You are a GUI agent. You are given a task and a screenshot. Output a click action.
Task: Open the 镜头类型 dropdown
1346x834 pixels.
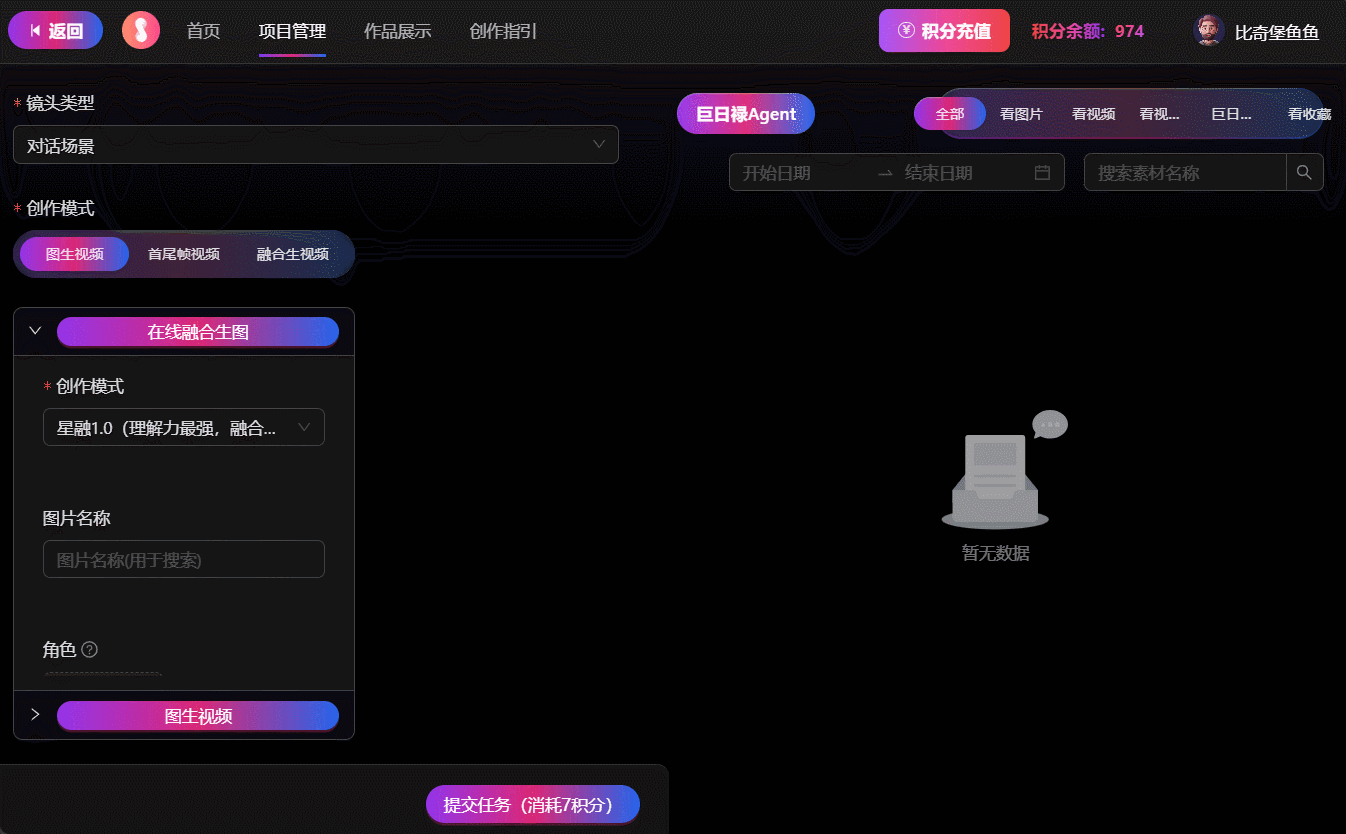(315, 145)
